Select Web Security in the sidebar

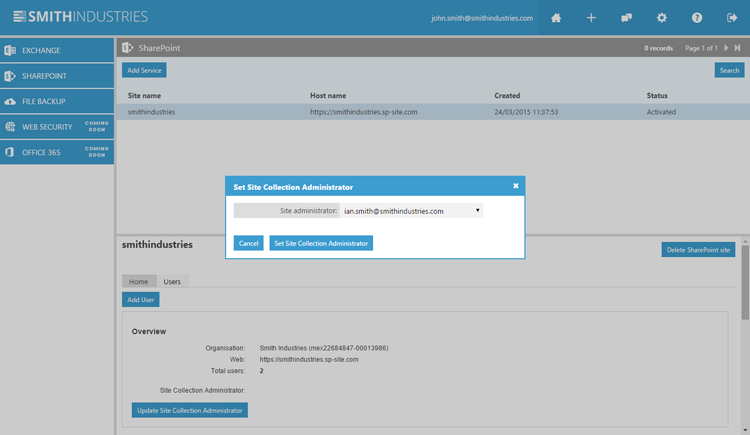(57, 127)
